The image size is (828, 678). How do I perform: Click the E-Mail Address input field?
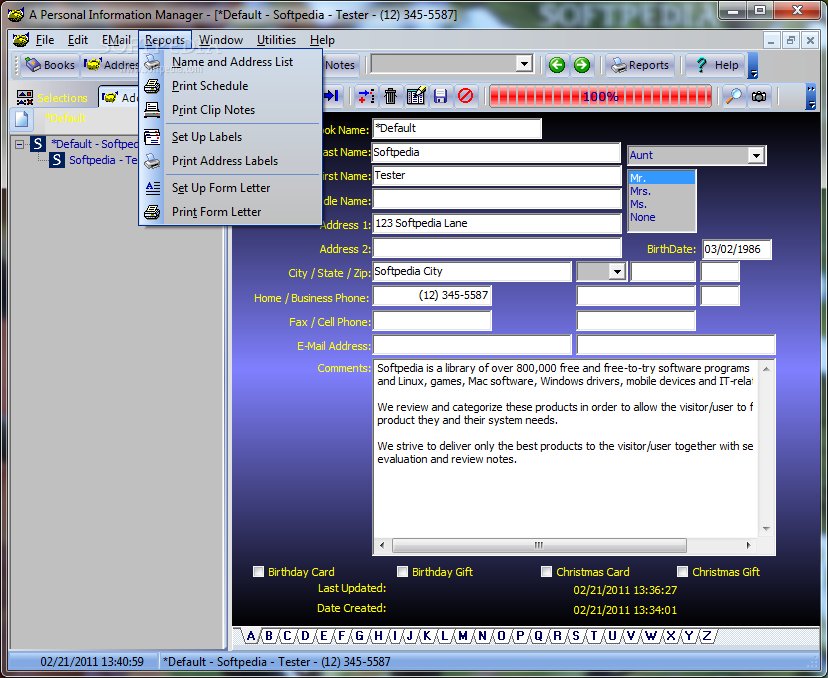point(472,345)
